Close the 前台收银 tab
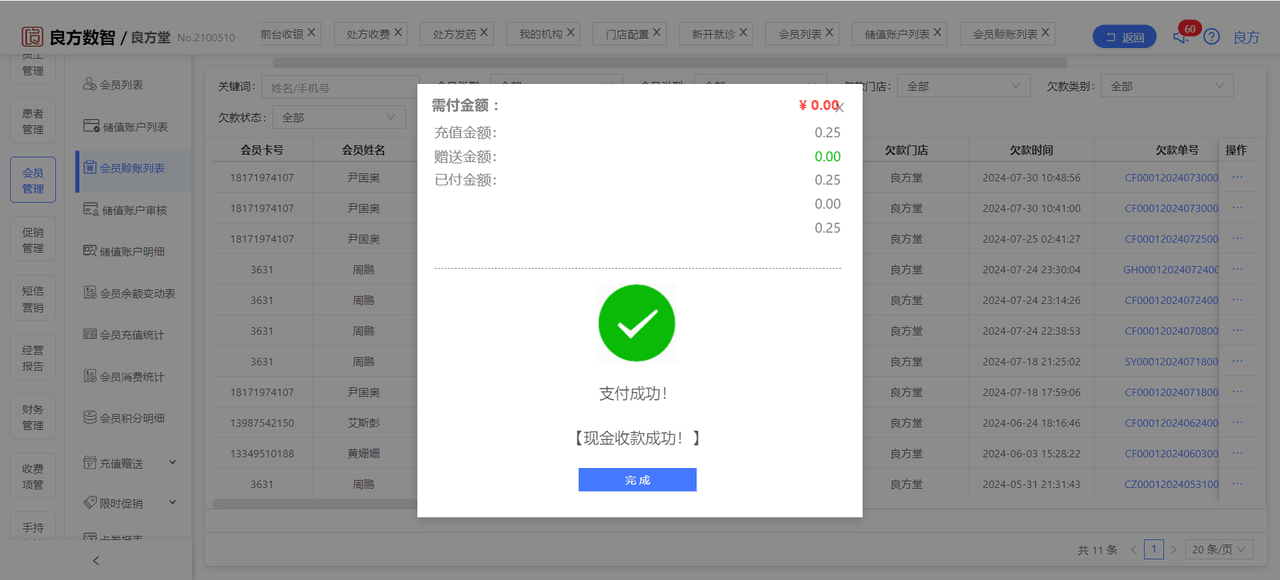 [311, 33]
